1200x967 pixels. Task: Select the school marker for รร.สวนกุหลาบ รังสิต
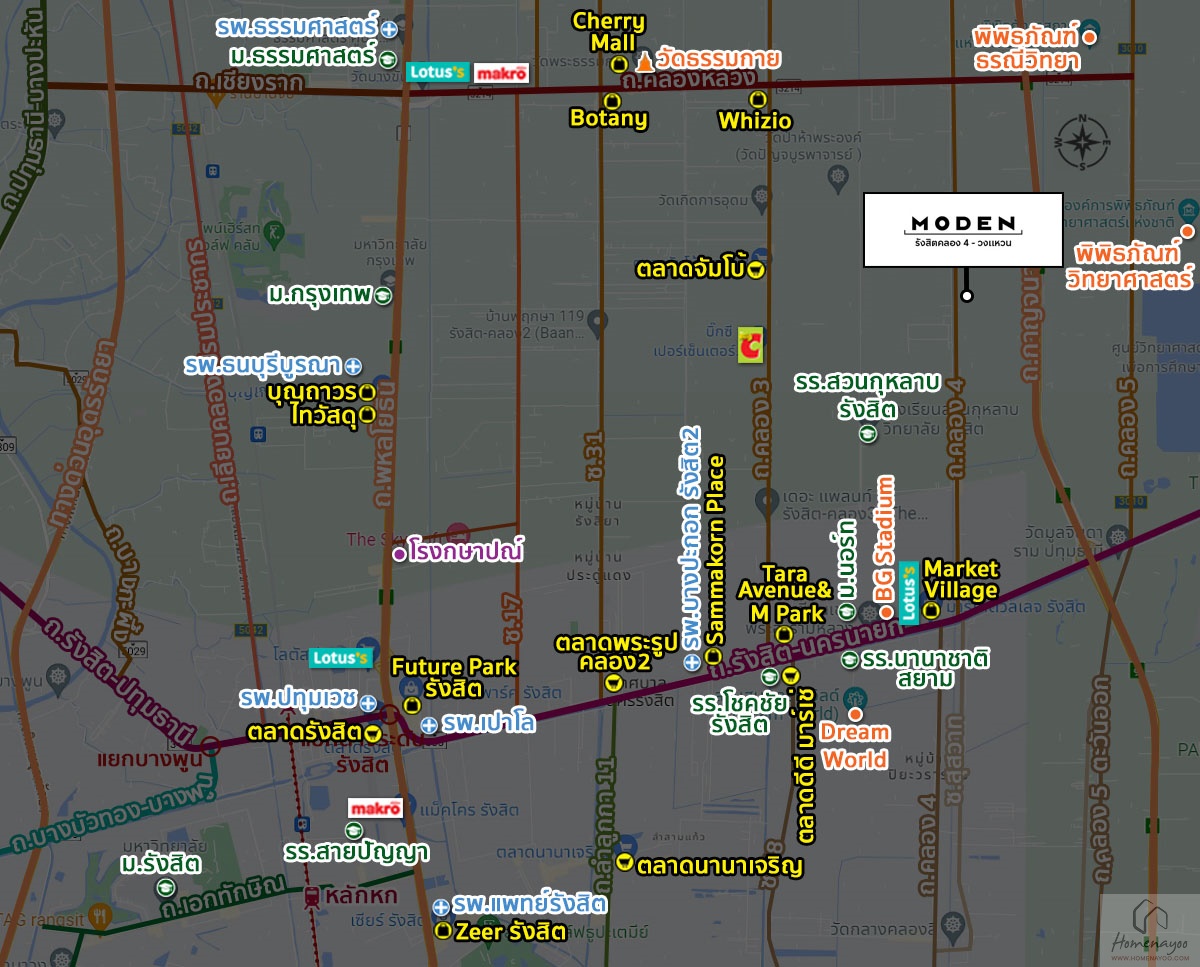pyautogui.click(x=868, y=433)
